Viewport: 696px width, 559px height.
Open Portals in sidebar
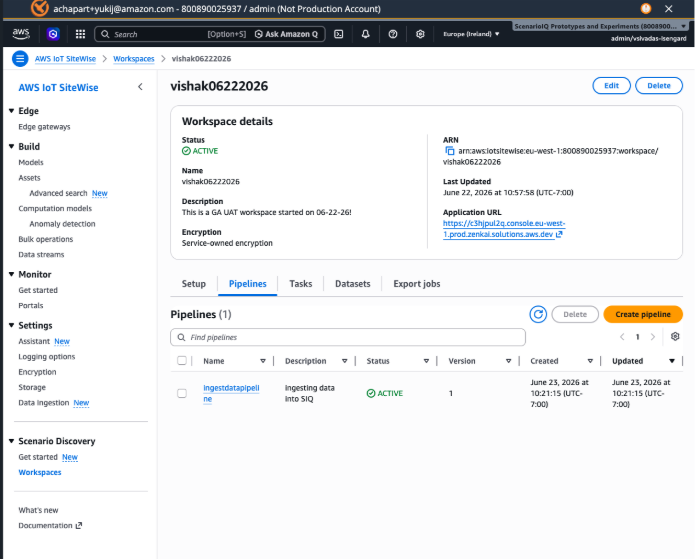click(x=31, y=305)
